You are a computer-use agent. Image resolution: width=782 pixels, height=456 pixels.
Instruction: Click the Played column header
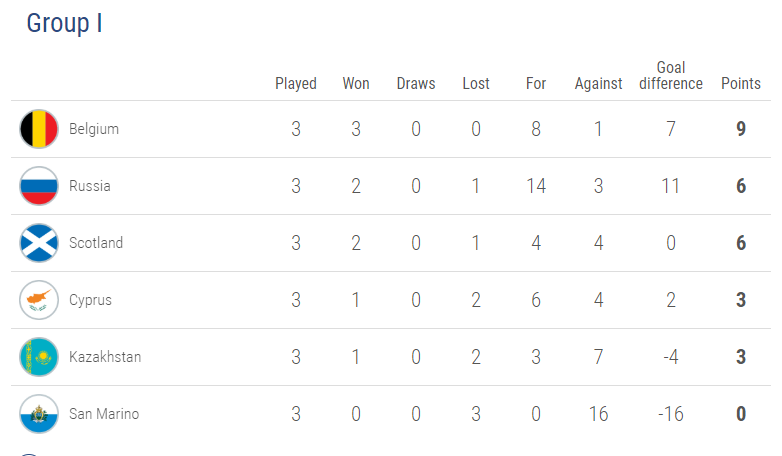[296, 84]
